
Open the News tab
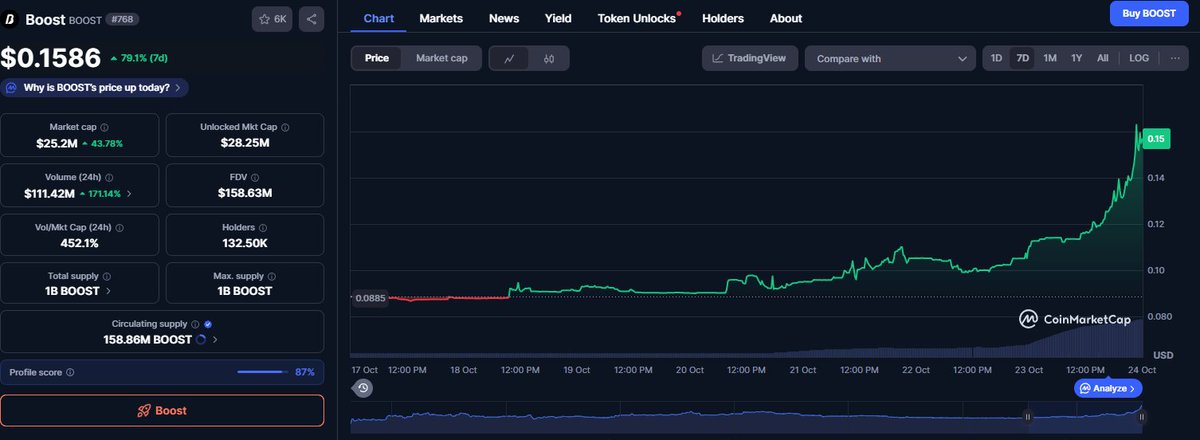point(504,18)
